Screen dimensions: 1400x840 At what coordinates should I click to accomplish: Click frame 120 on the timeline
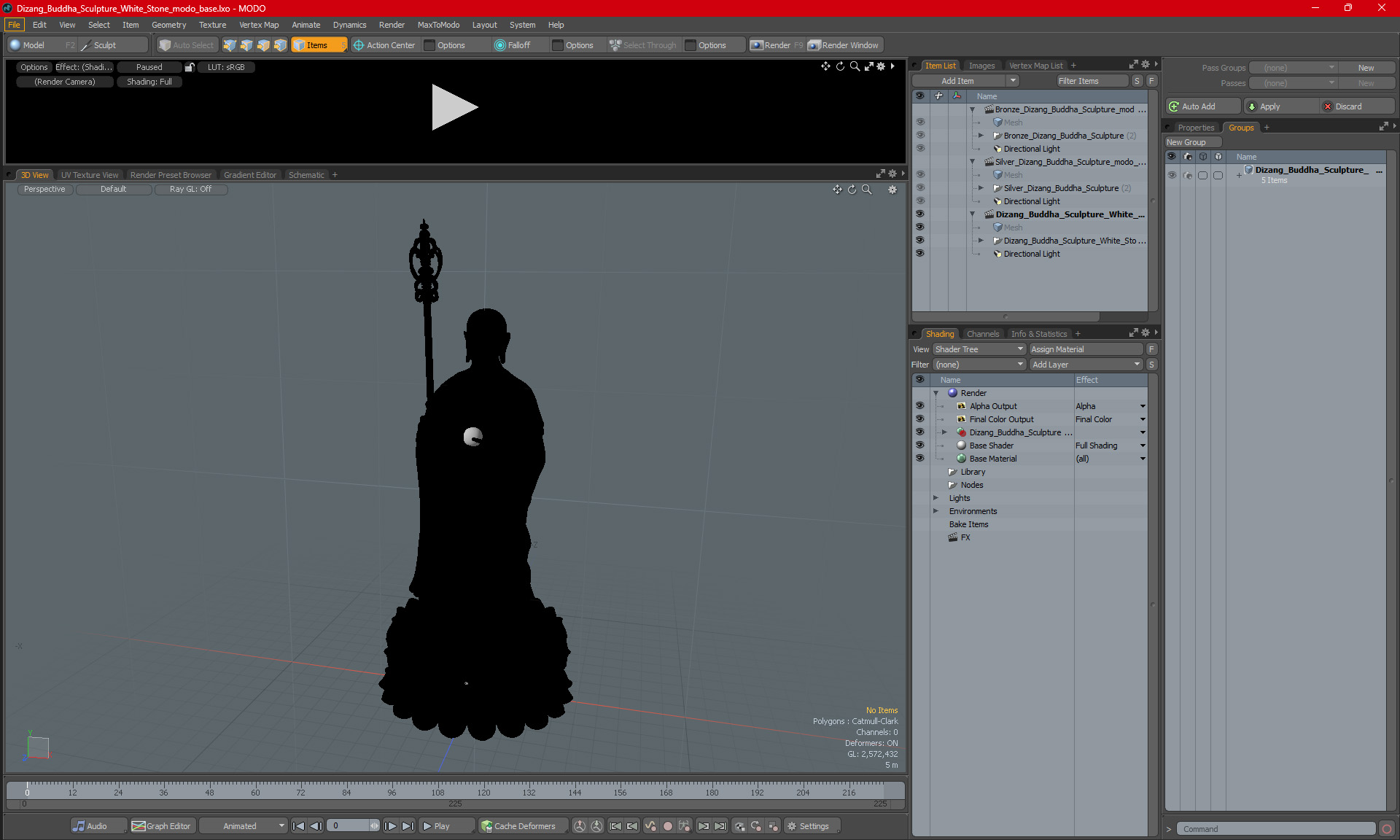pos(483,792)
